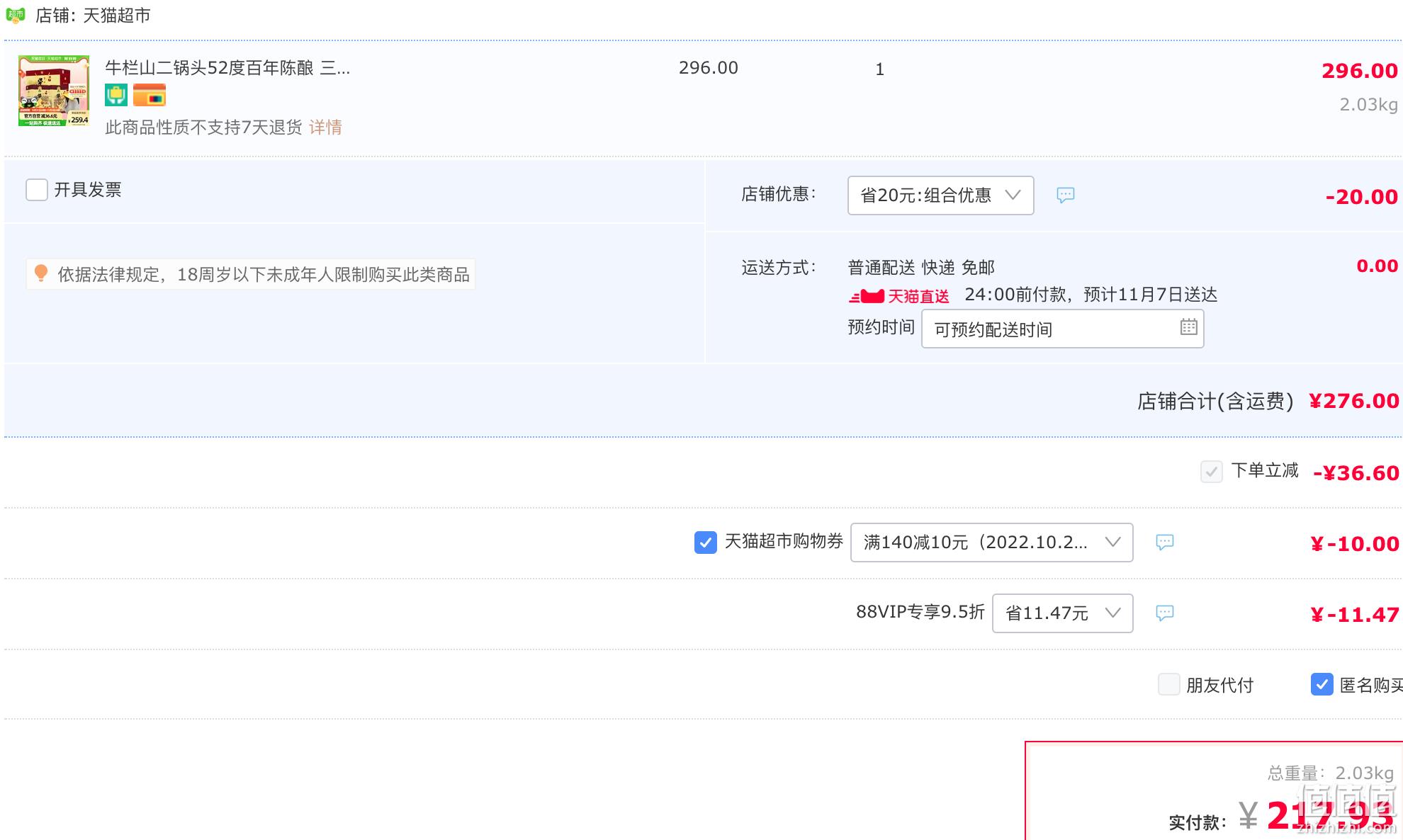Open the calendar icon in delivery time field
1403x840 pixels.
coord(1189,327)
